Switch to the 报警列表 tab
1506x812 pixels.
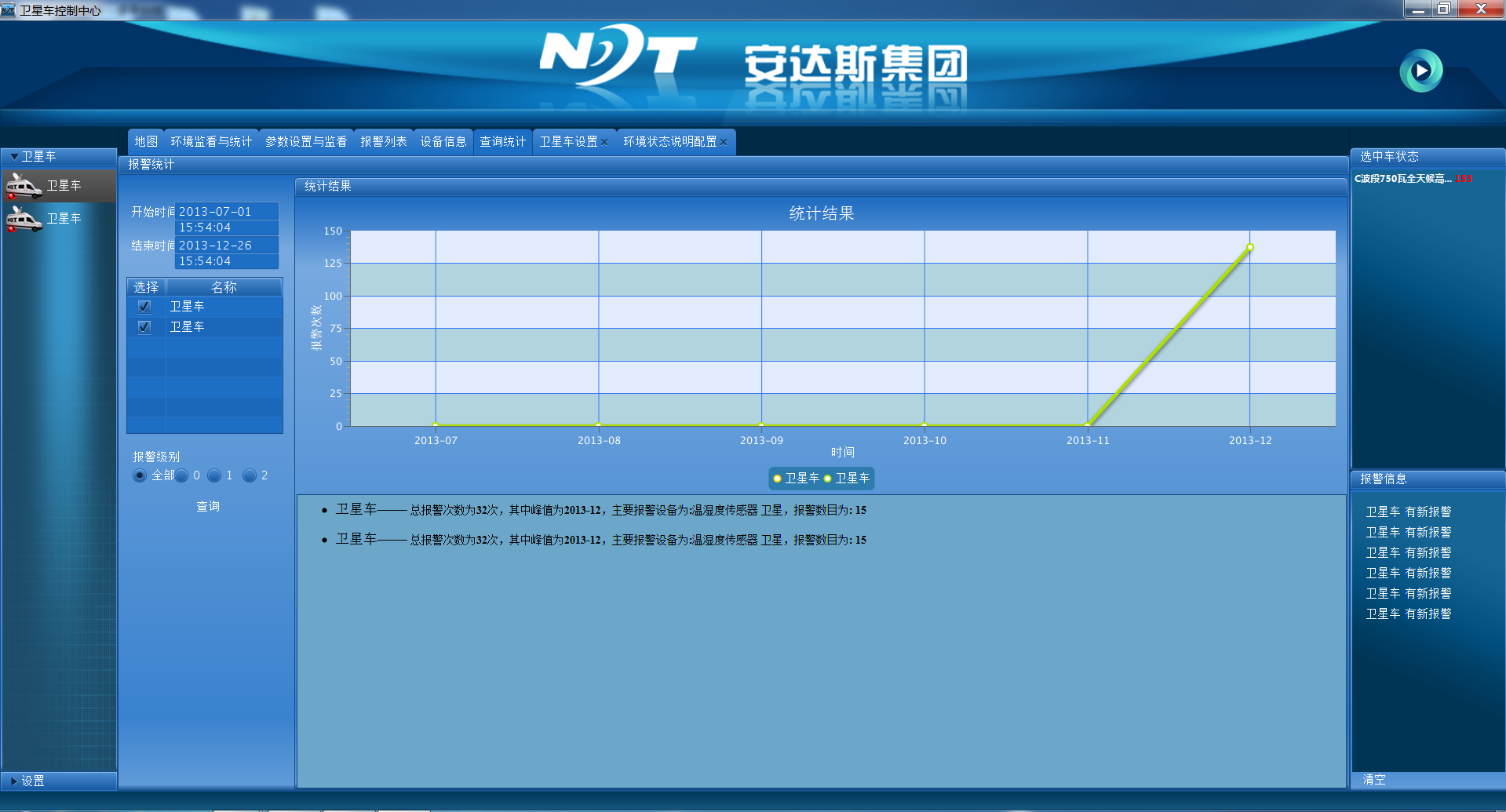[x=383, y=142]
